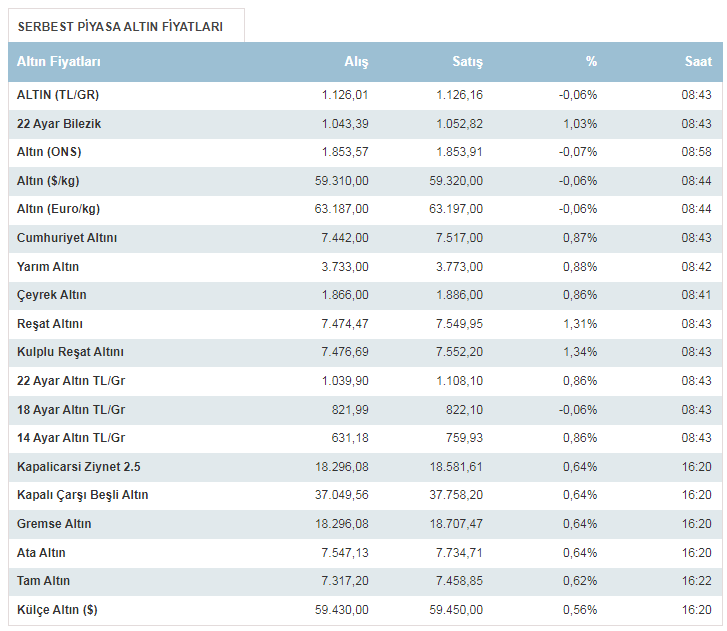Viewport: 727px width, 631px height.
Task: Sort by the Alış column header
Action: point(356,62)
